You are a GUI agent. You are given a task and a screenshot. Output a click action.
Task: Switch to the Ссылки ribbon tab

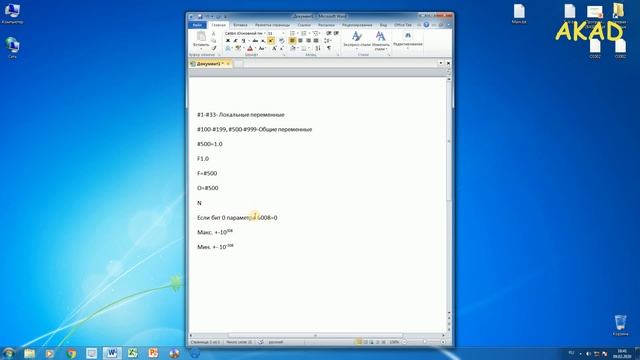(304, 25)
